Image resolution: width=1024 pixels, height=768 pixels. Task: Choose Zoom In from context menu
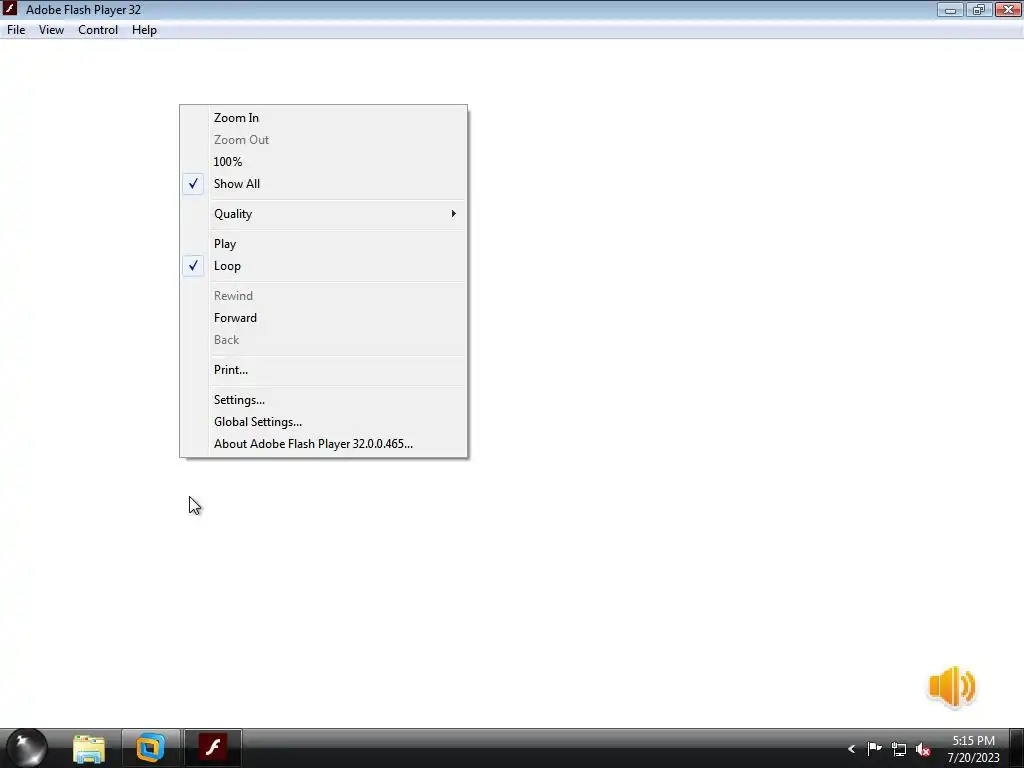coord(323,118)
